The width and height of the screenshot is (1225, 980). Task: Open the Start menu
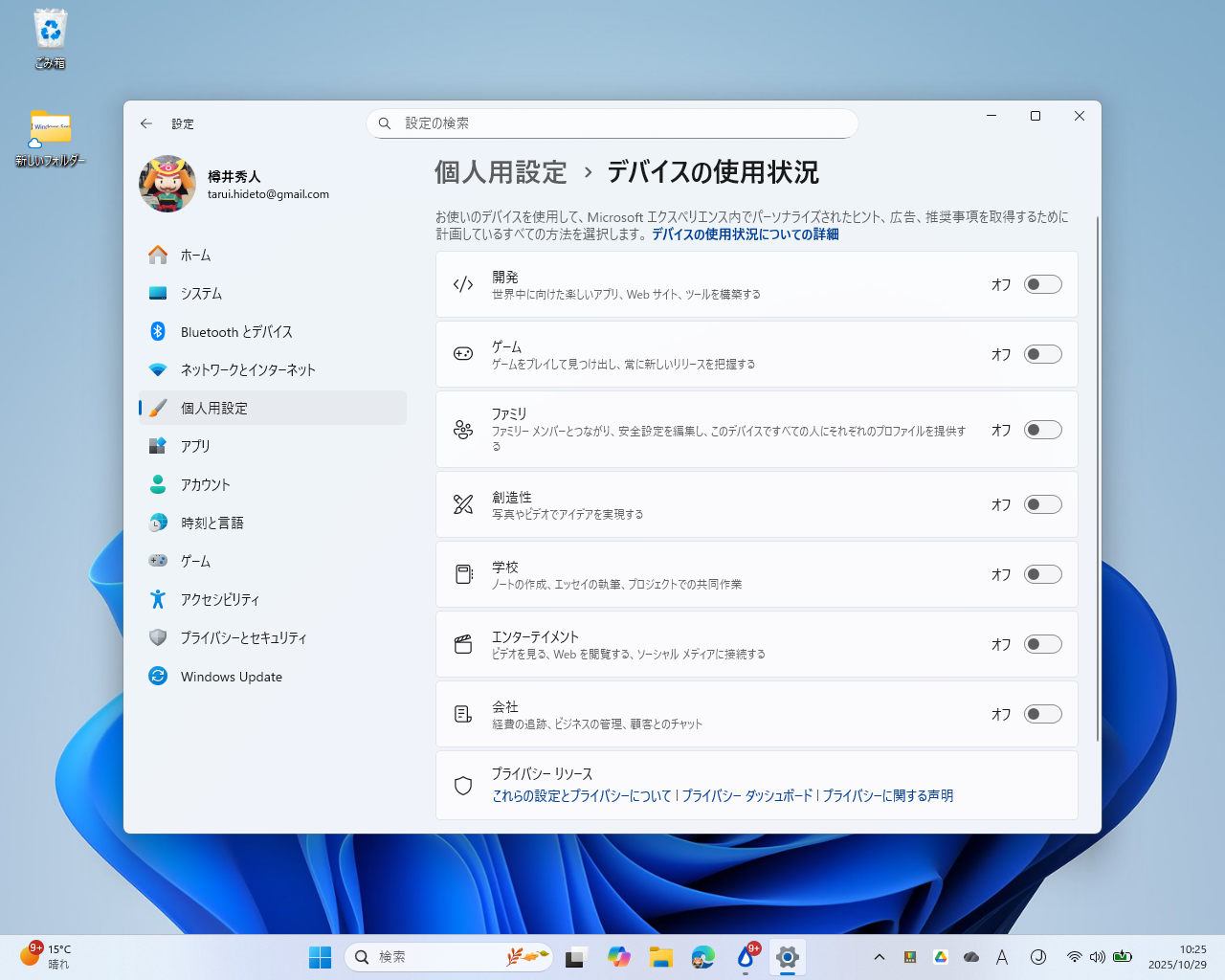(320, 956)
